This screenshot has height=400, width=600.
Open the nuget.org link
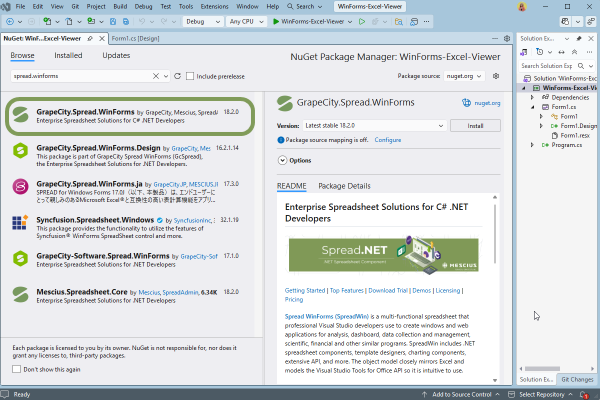(487, 103)
